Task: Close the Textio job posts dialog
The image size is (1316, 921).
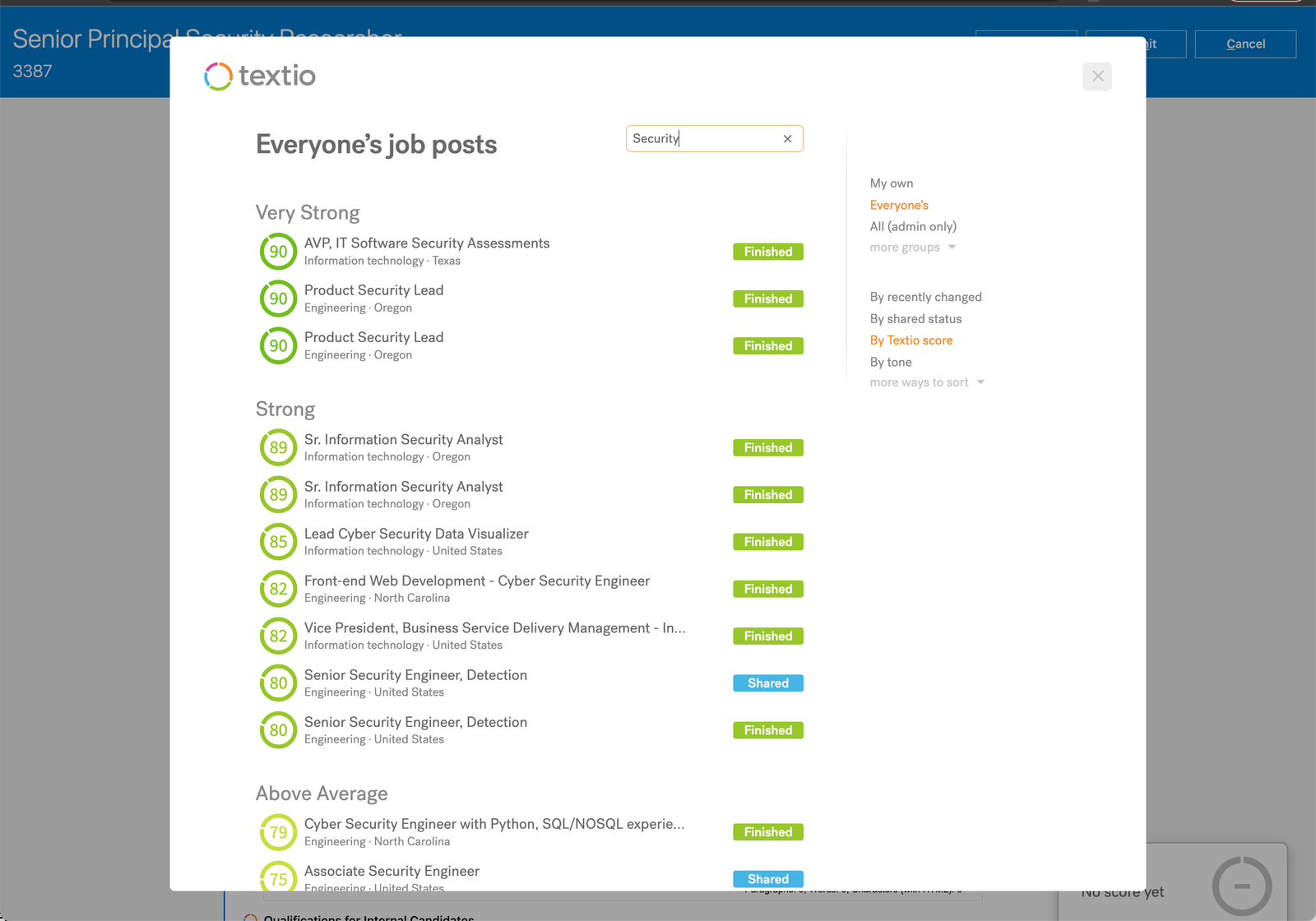Action: [x=1097, y=76]
